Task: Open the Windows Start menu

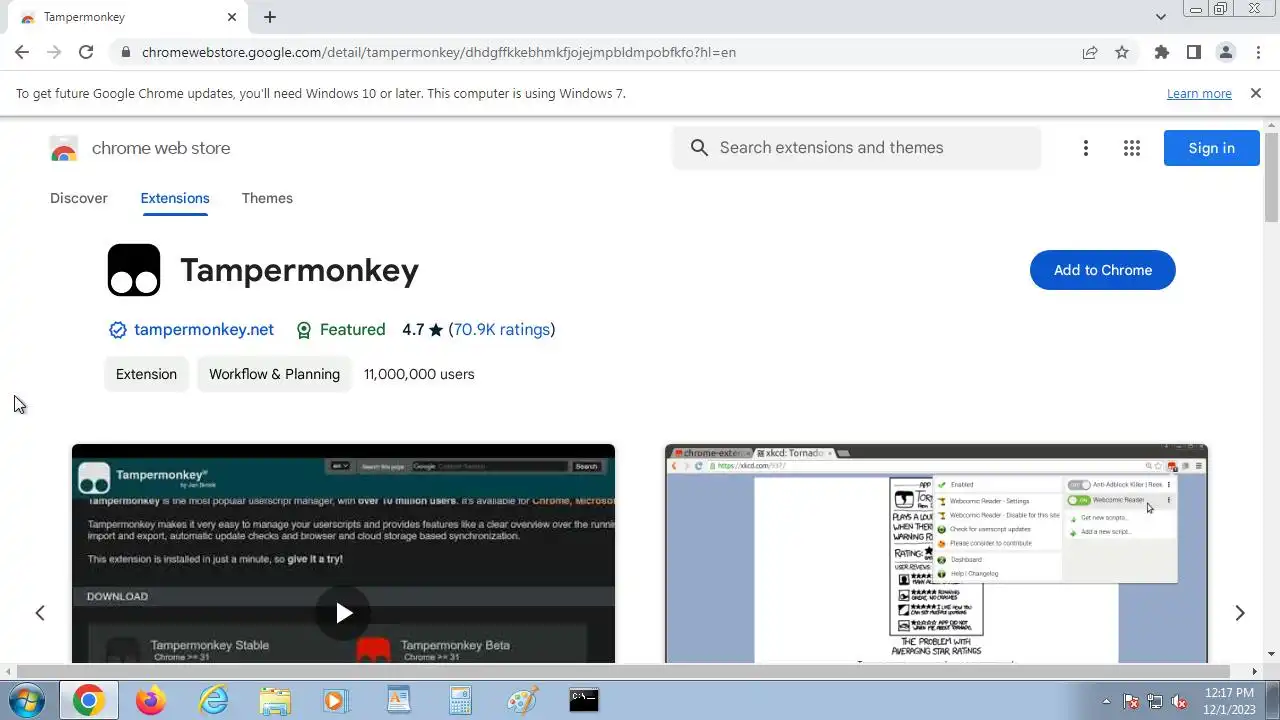Action: 26,700
